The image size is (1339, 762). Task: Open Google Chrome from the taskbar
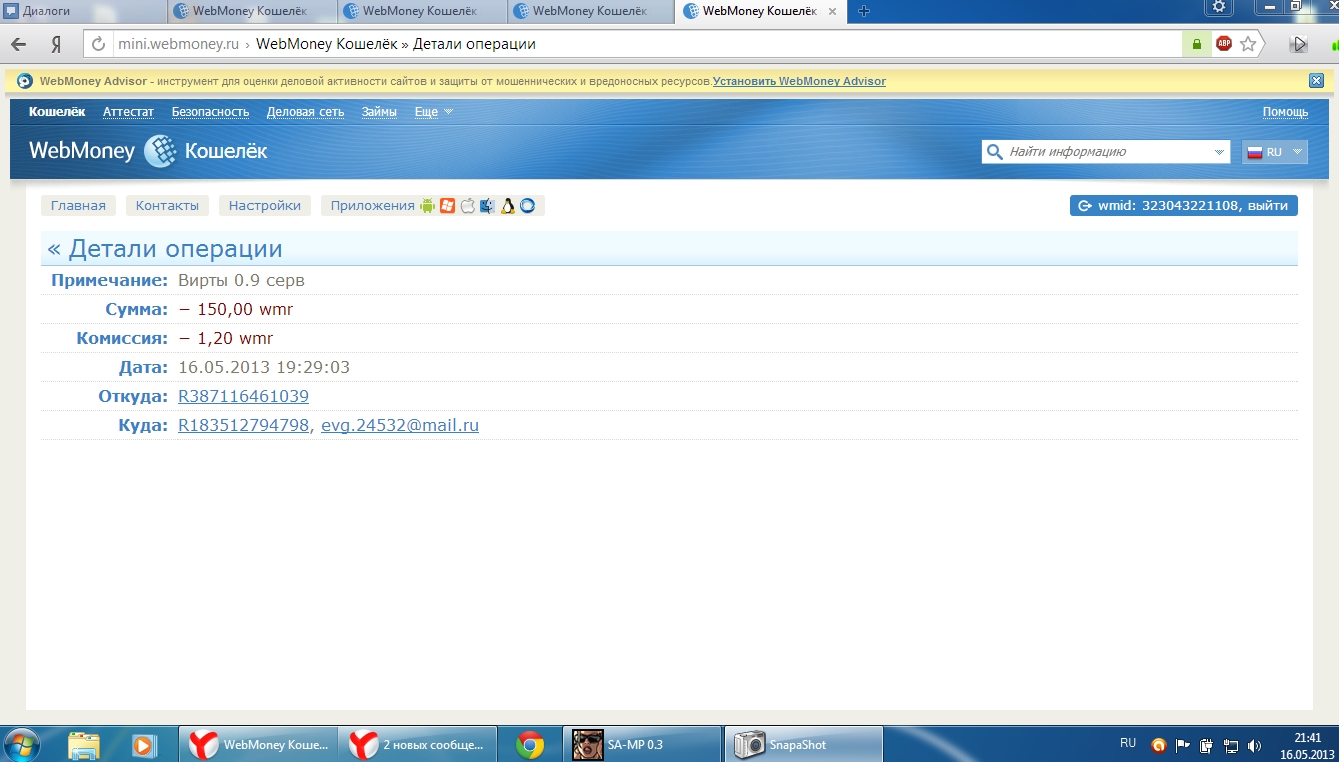tap(529, 745)
